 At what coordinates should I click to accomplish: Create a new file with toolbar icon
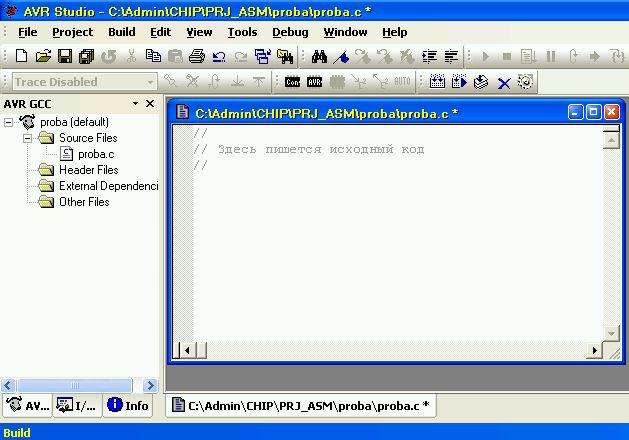(21, 56)
